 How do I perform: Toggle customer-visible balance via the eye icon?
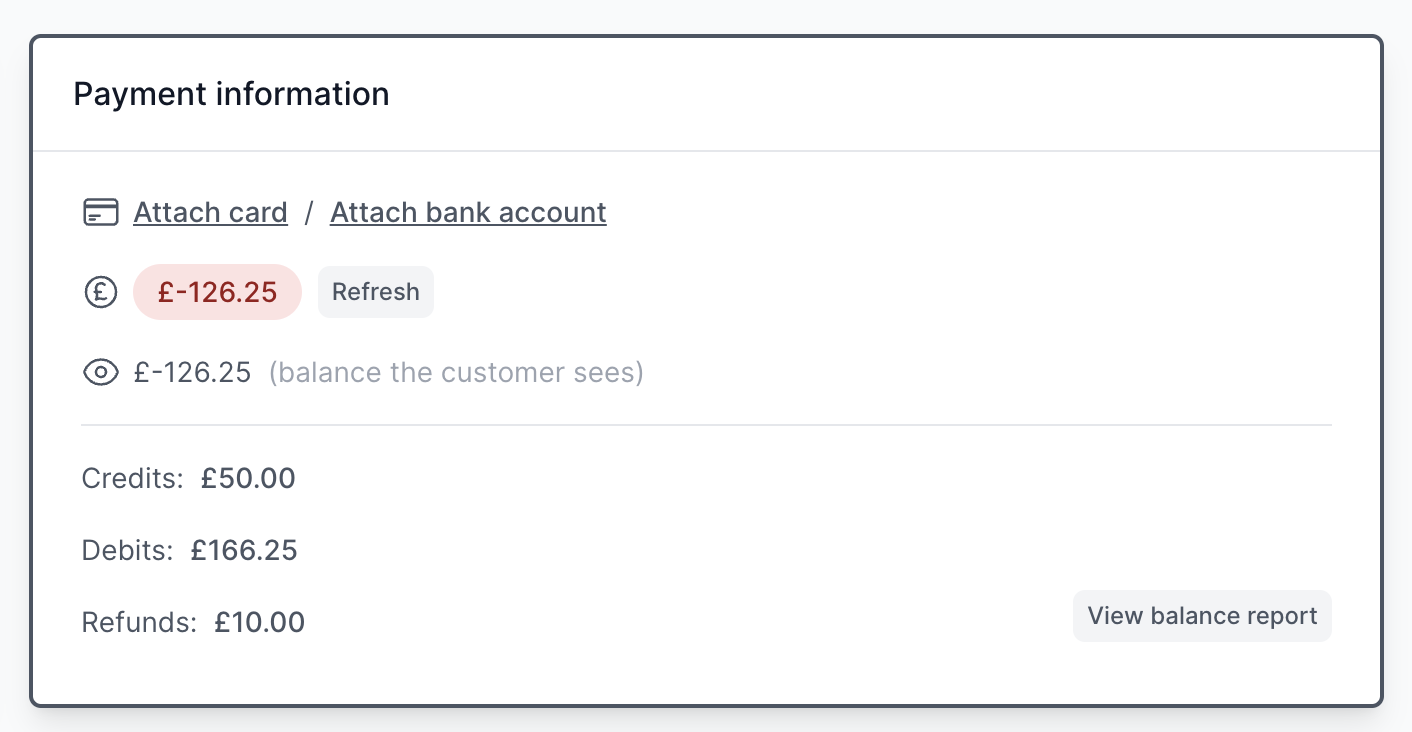pos(100,371)
